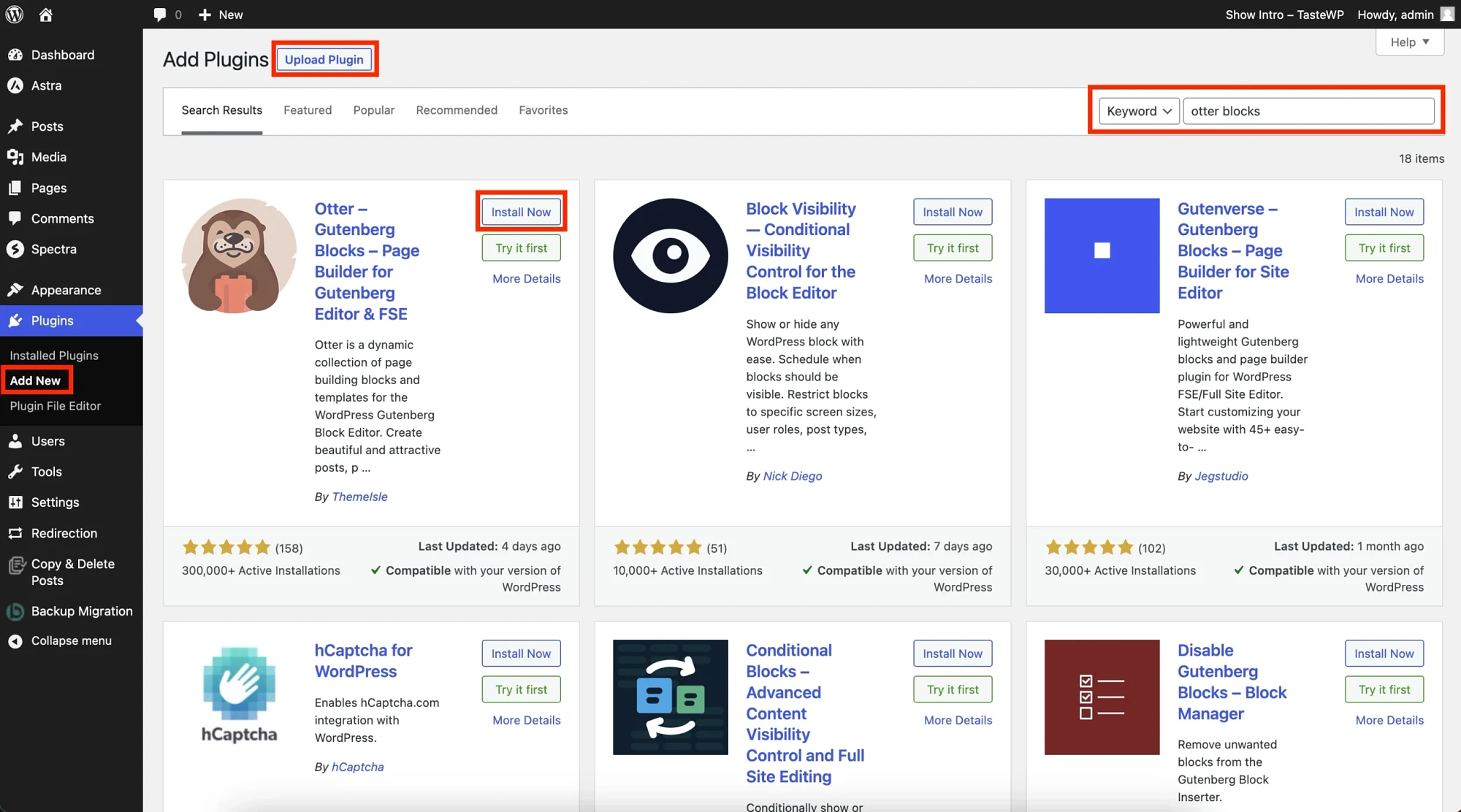Click into the otter blocks search input field
The height and width of the screenshot is (812, 1461).
click(1309, 111)
